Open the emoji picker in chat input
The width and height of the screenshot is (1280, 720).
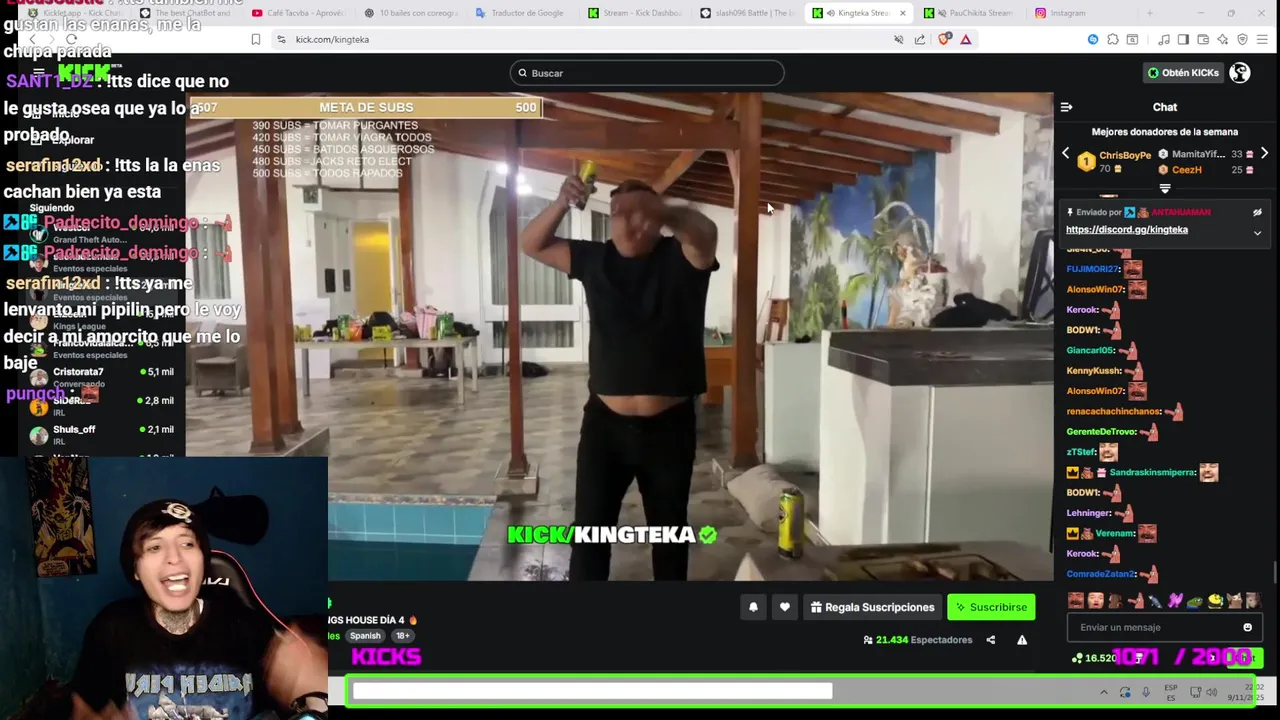pos(1247,627)
